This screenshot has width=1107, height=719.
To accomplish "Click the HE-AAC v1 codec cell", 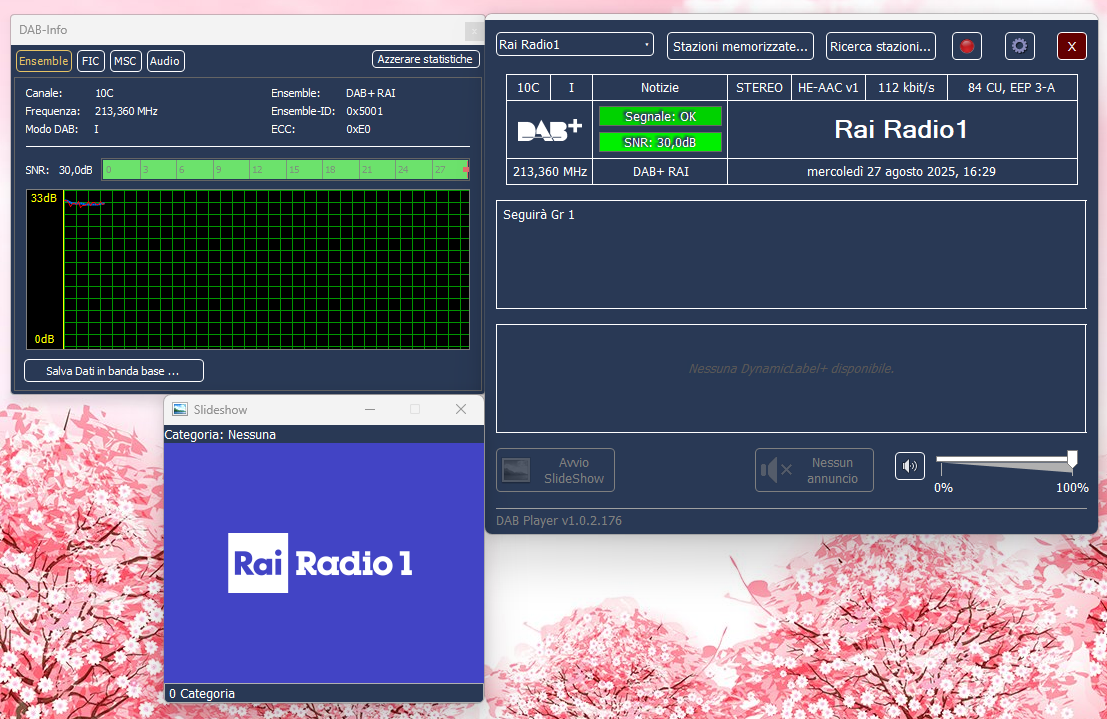I will (828, 88).
